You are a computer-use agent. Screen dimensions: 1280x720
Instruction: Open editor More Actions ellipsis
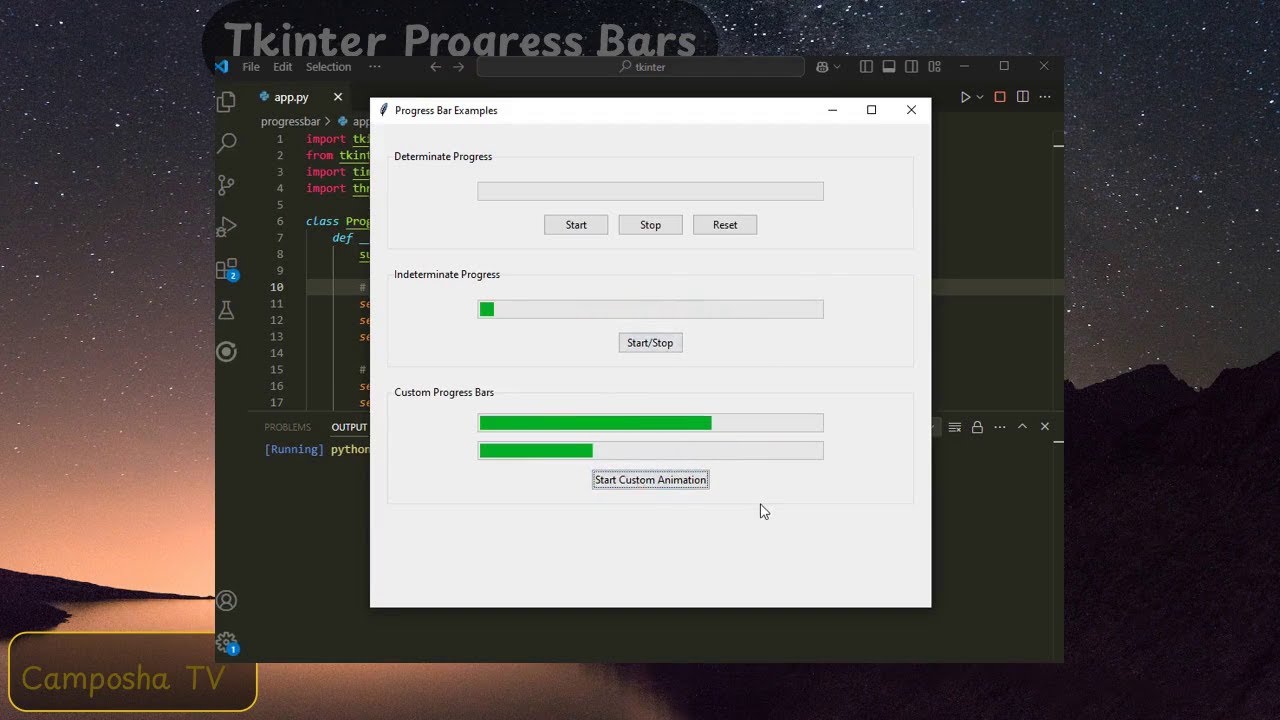(x=1045, y=97)
